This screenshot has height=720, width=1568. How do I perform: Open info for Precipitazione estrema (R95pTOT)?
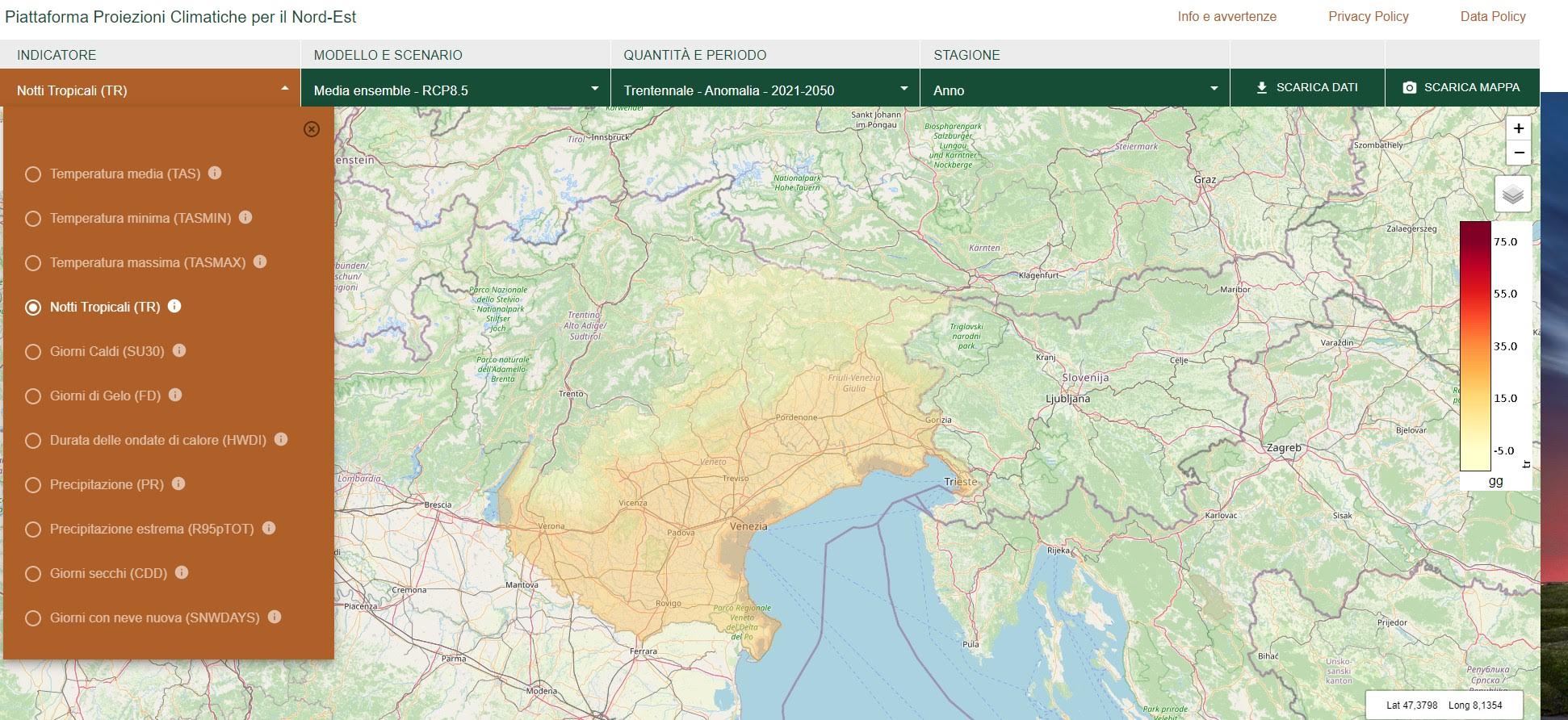tap(269, 528)
